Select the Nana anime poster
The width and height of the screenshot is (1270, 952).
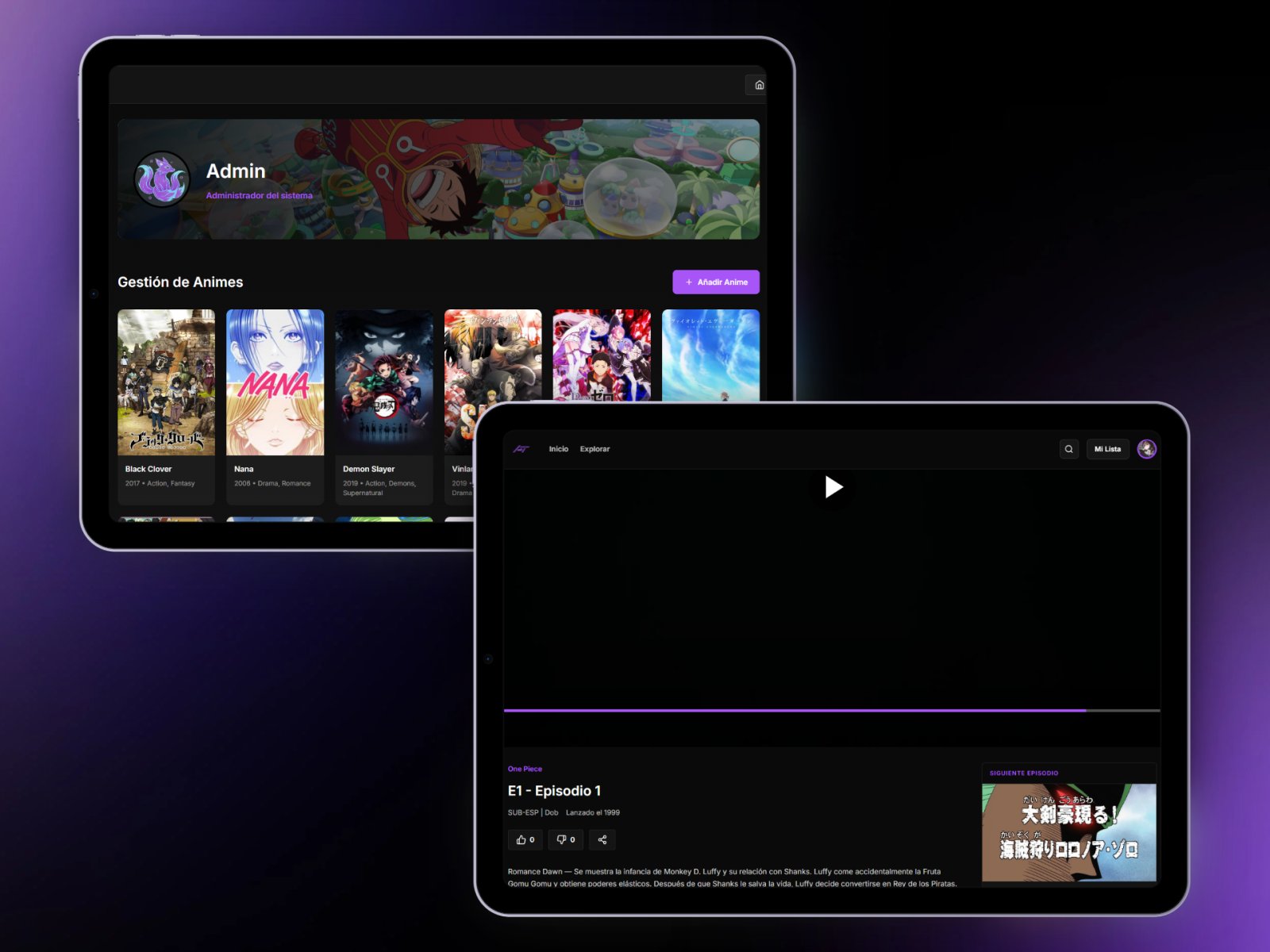[x=275, y=382]
